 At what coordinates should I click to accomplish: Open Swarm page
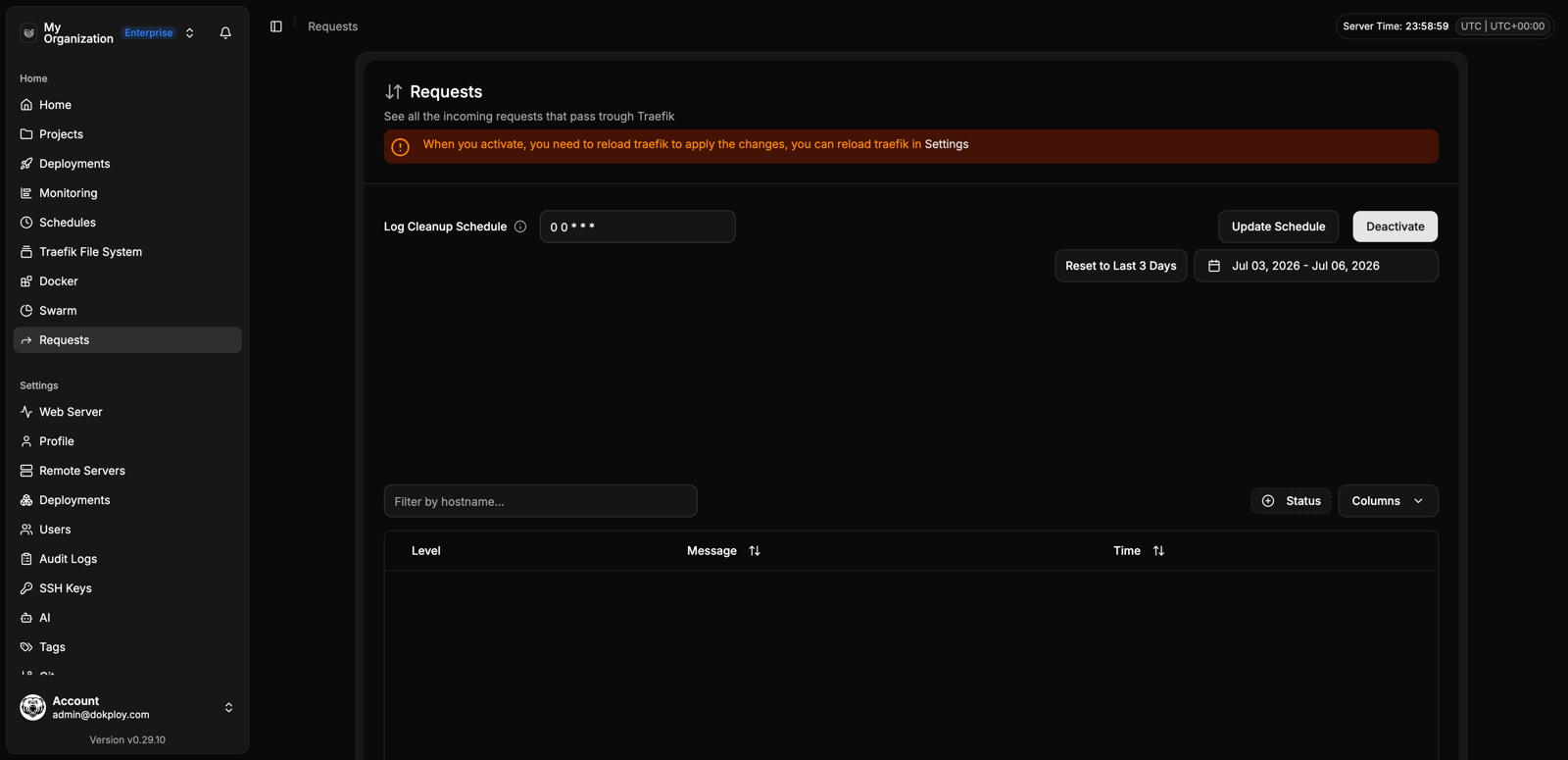coord(127,311)
